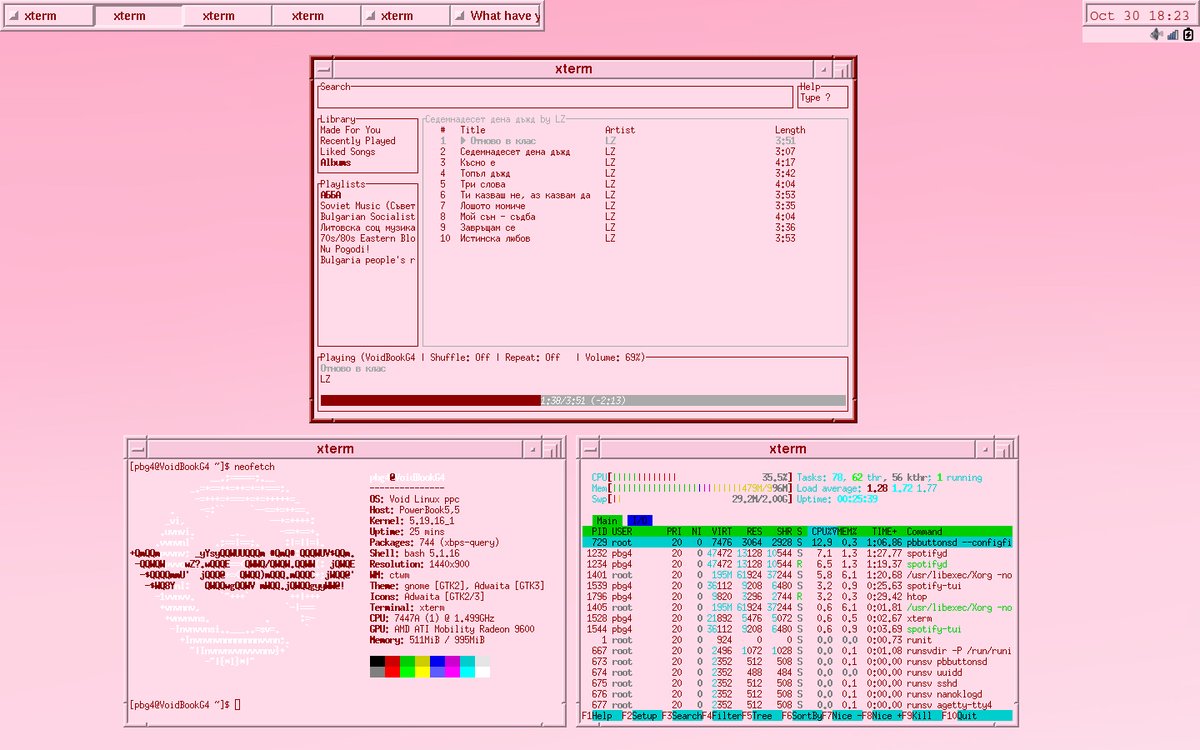Click the PID column header in htop
This screenshot has width=1200, height=750.
point(599,532)
